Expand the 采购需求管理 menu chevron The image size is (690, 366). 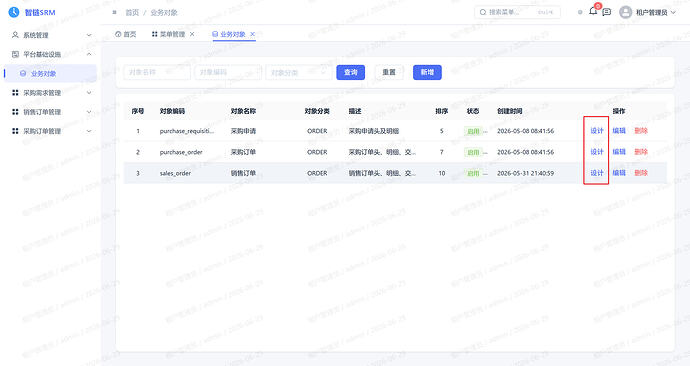89,92
